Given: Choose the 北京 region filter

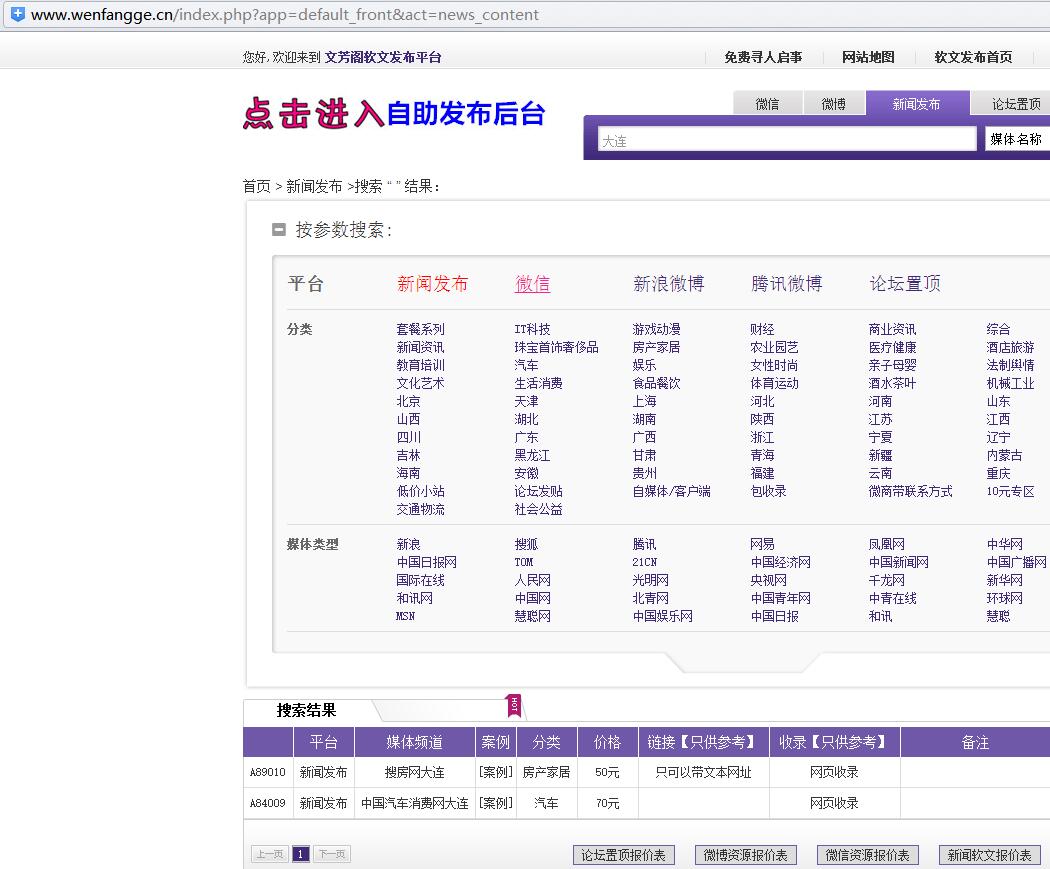Looking at the screenshot, I should click(x=408, y=402).
